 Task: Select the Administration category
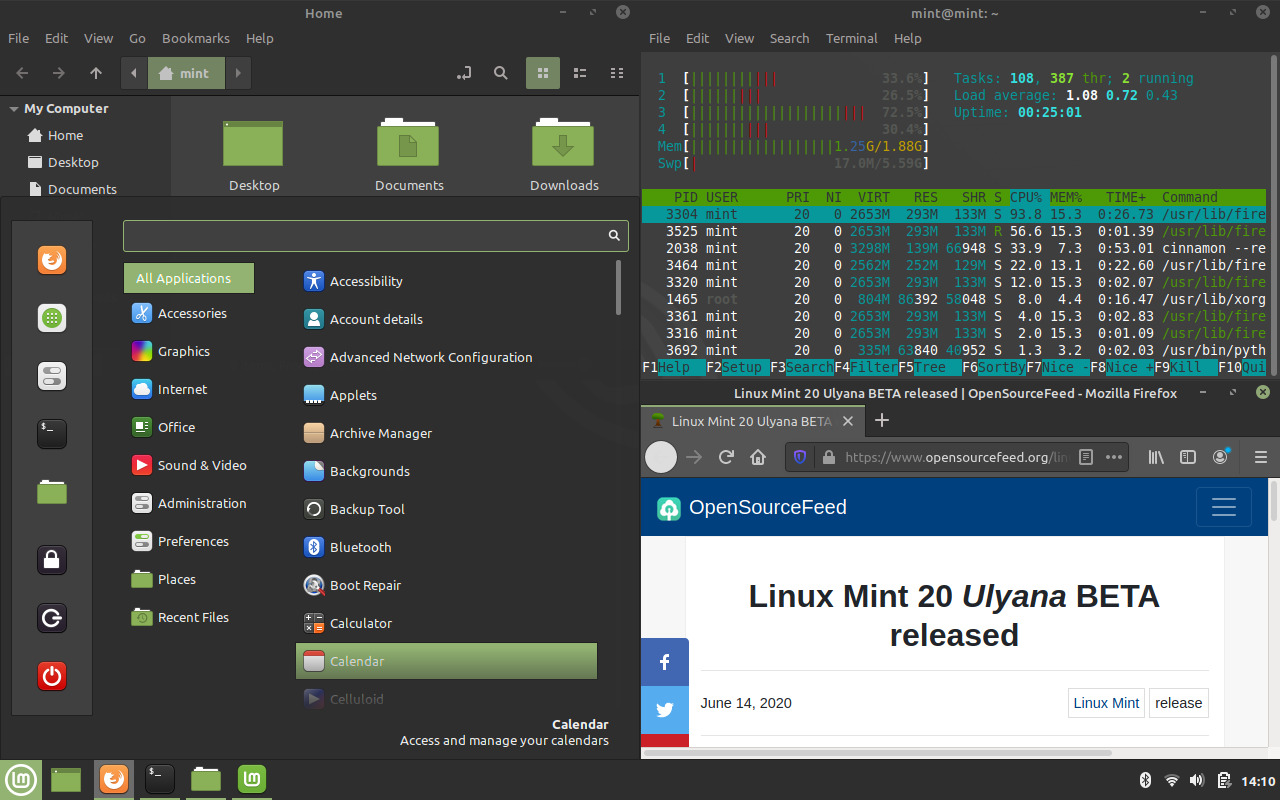pos(190,503)
